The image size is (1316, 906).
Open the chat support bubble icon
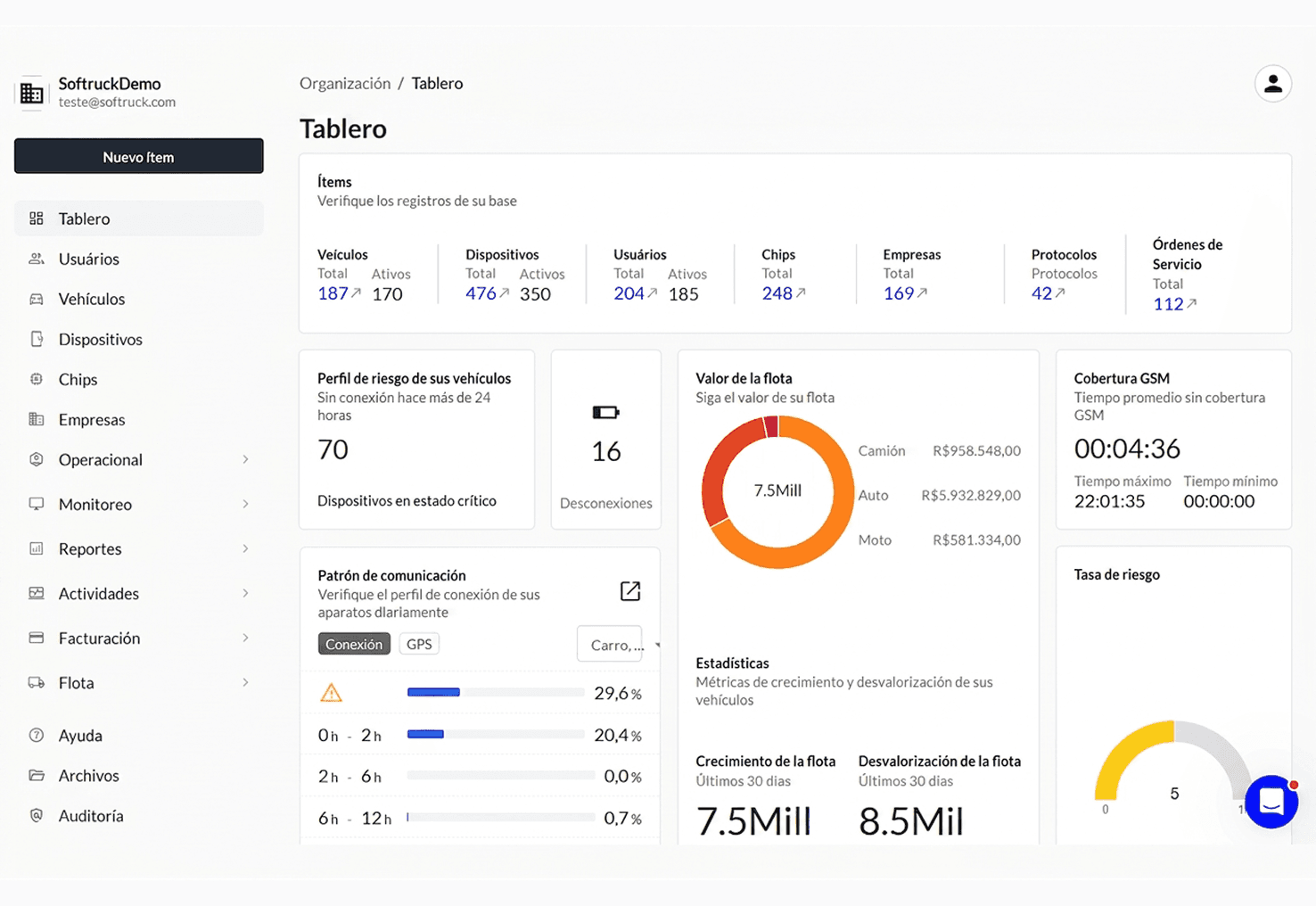[x=1271, y=802]
